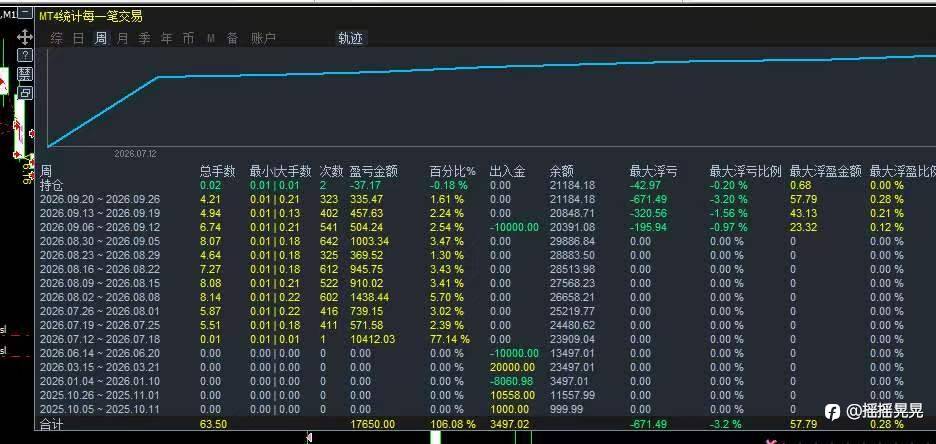
Task: Click the withdrawal amount -8060.98
Action: point(512,381)
